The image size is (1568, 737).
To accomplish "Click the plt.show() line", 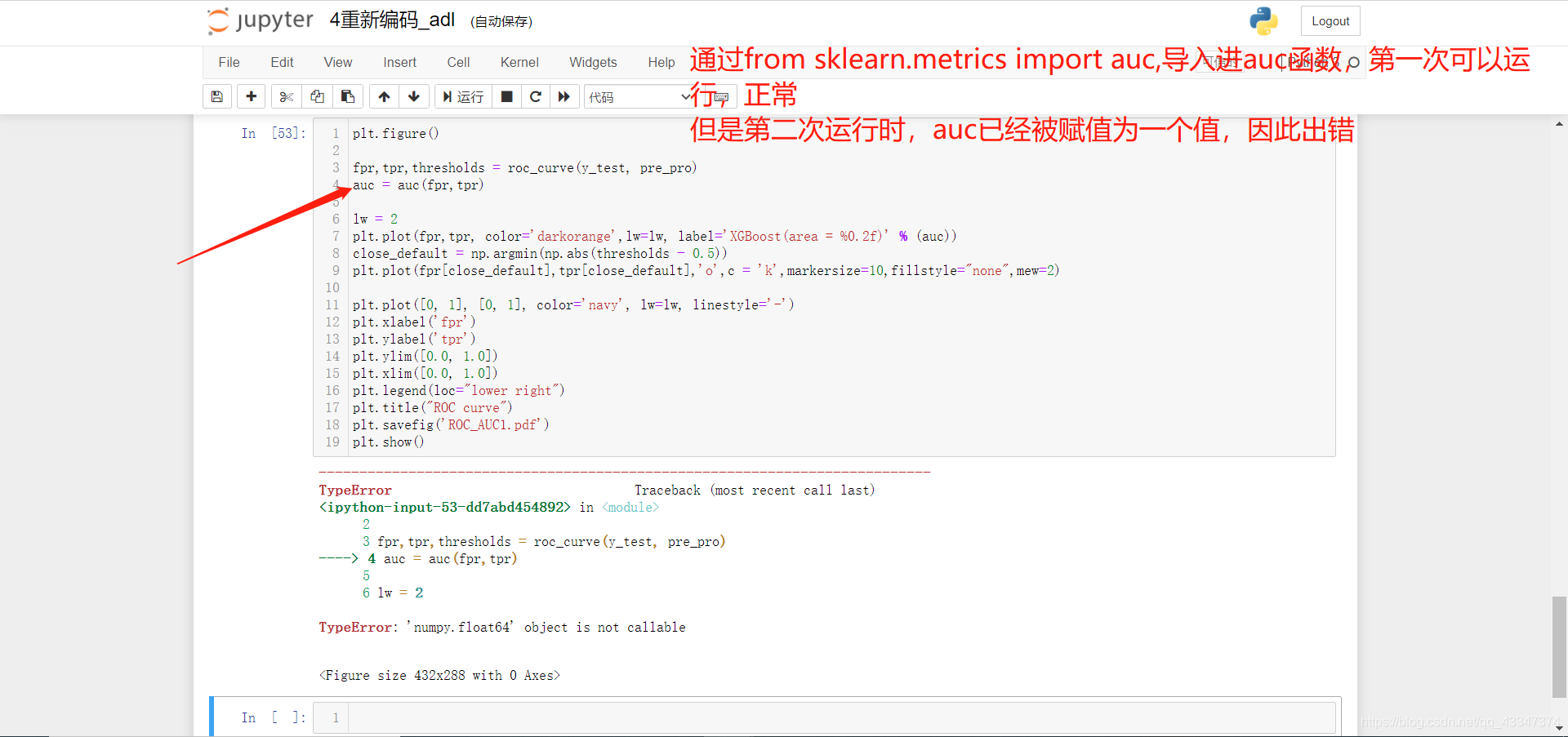I will (x=388, y=442).
